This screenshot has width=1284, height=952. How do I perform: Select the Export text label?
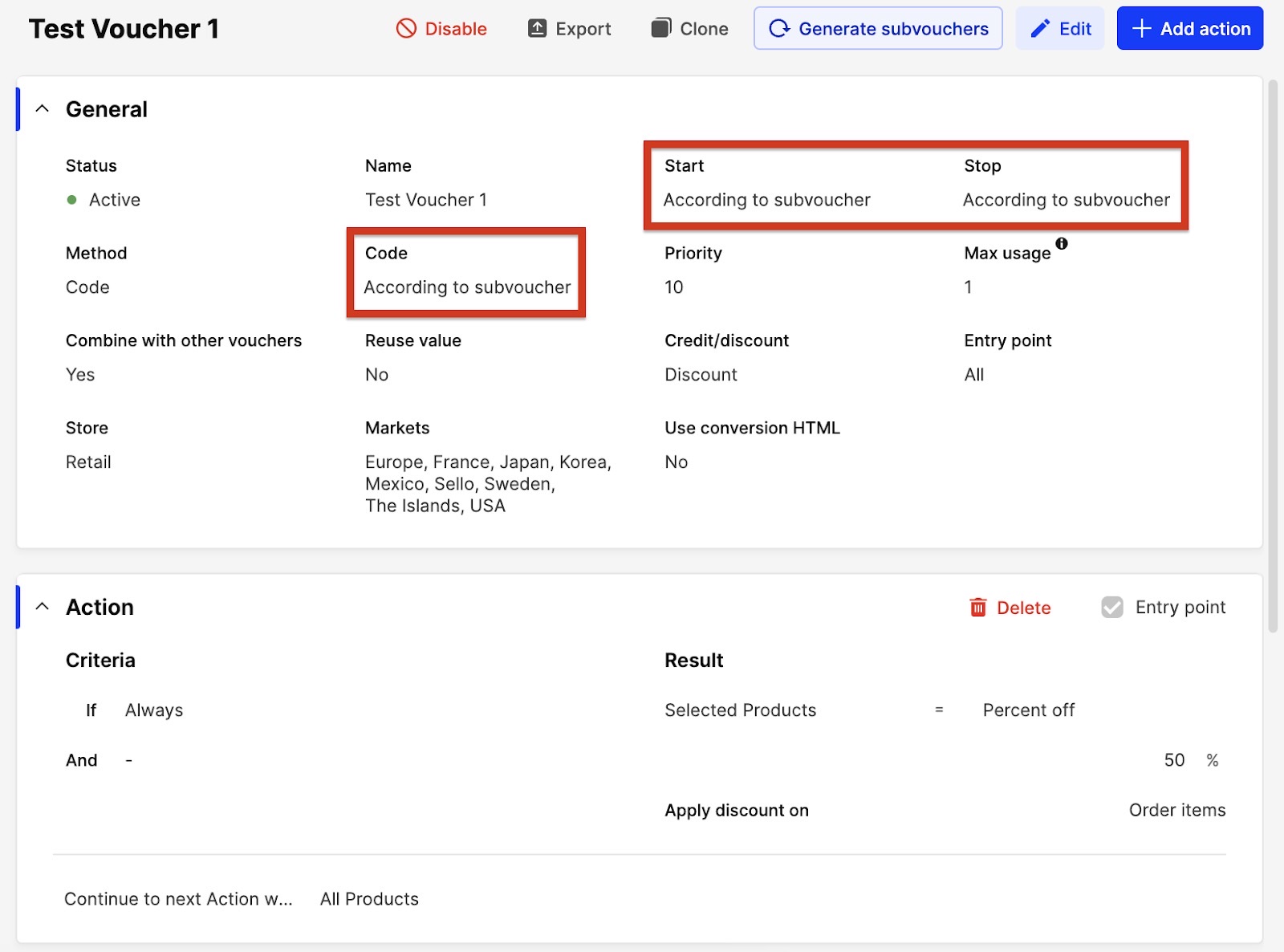point(583,29)
